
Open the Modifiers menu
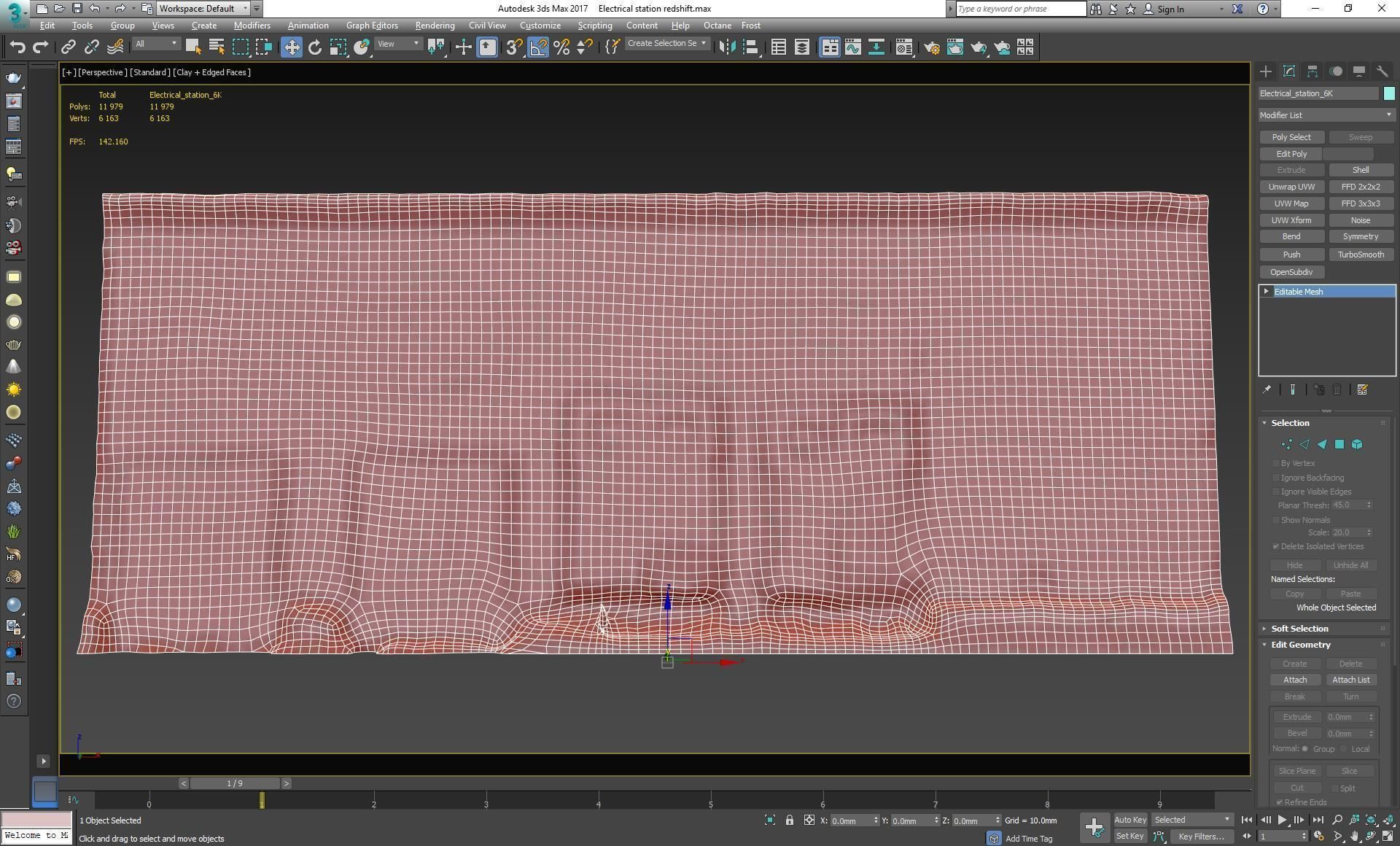[x=252, y=26]
